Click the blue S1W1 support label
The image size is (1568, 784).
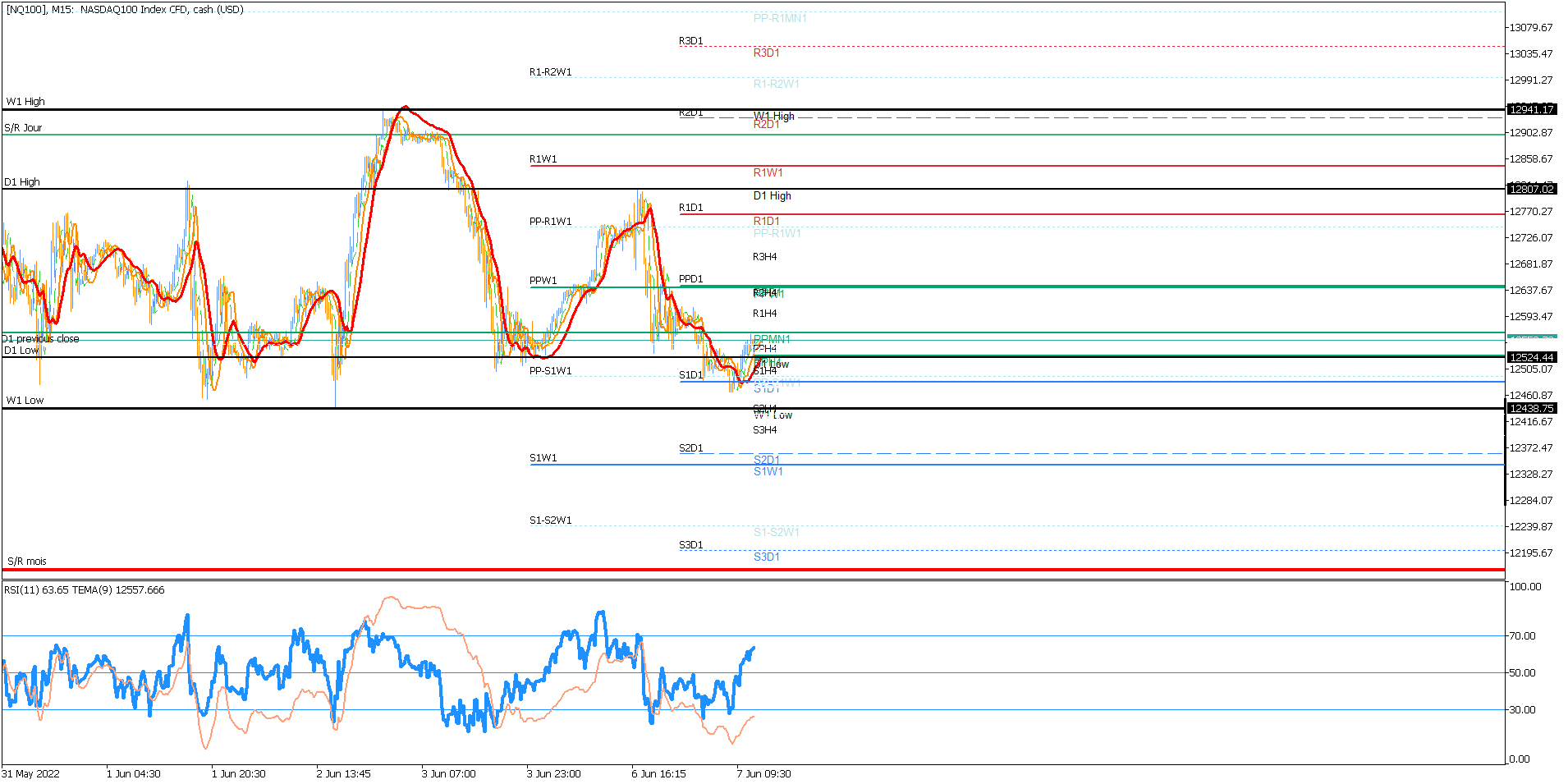(768, 471)
